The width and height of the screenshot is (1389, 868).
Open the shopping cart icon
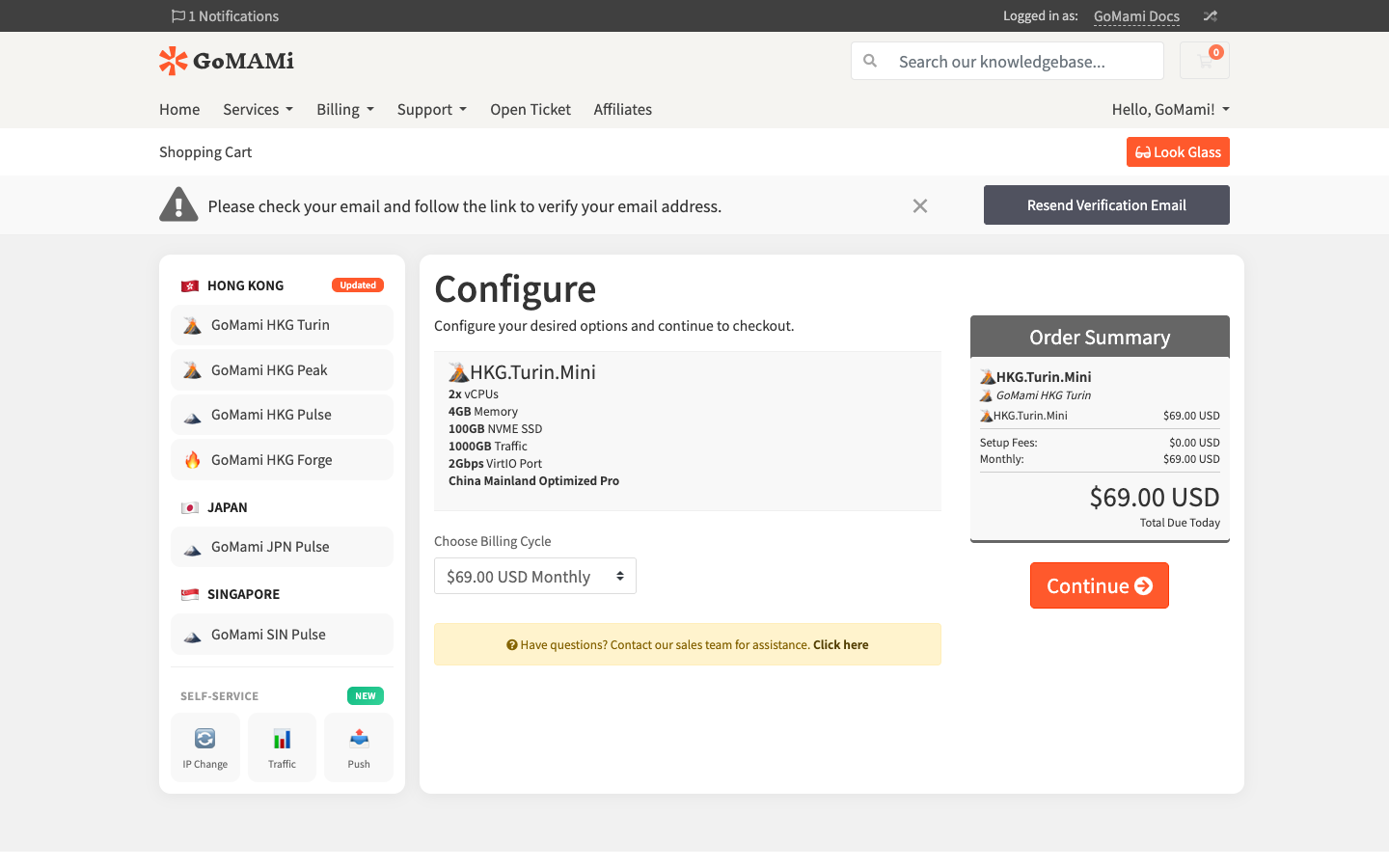pos(1205,61)
